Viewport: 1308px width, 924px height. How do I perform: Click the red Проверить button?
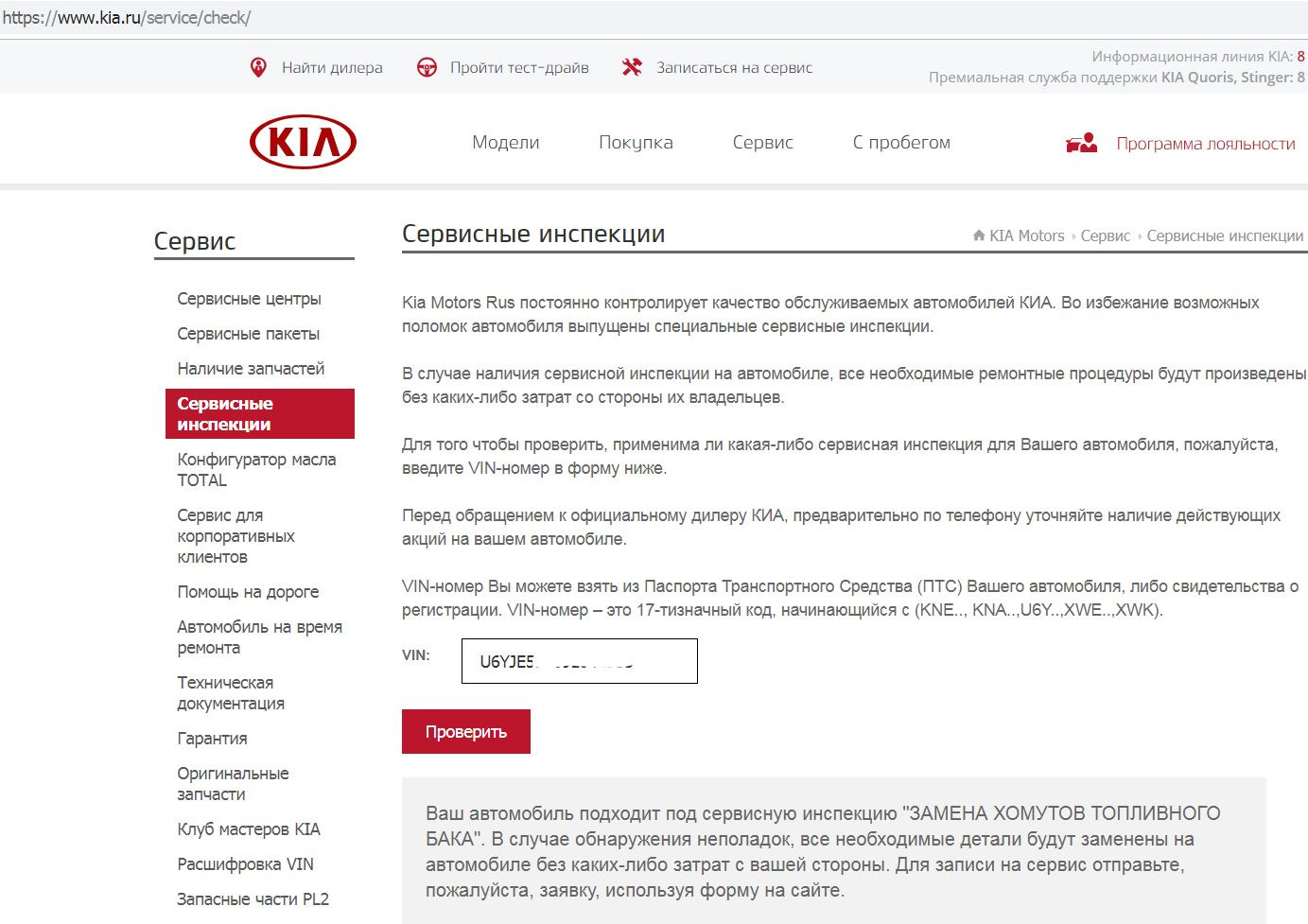(x=466, y=732)
